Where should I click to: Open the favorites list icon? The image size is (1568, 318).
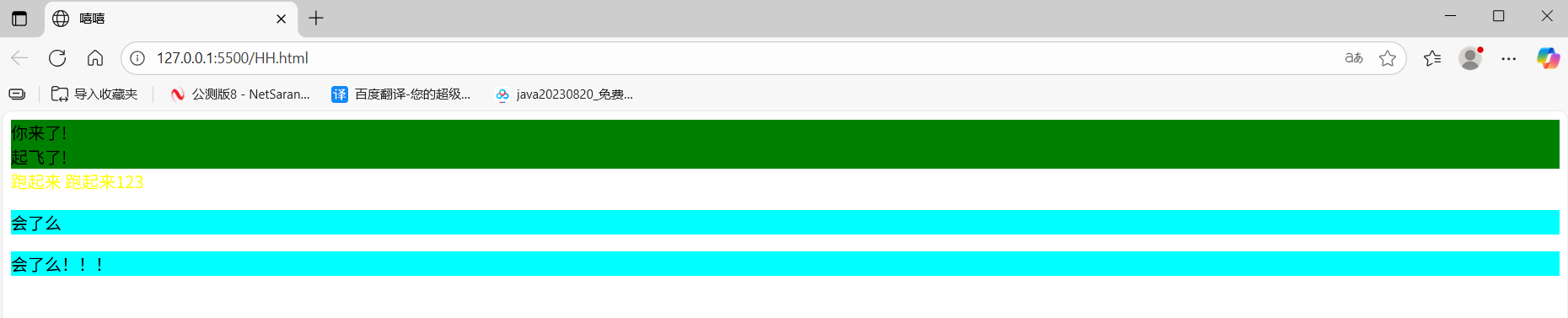(1432, 58)
